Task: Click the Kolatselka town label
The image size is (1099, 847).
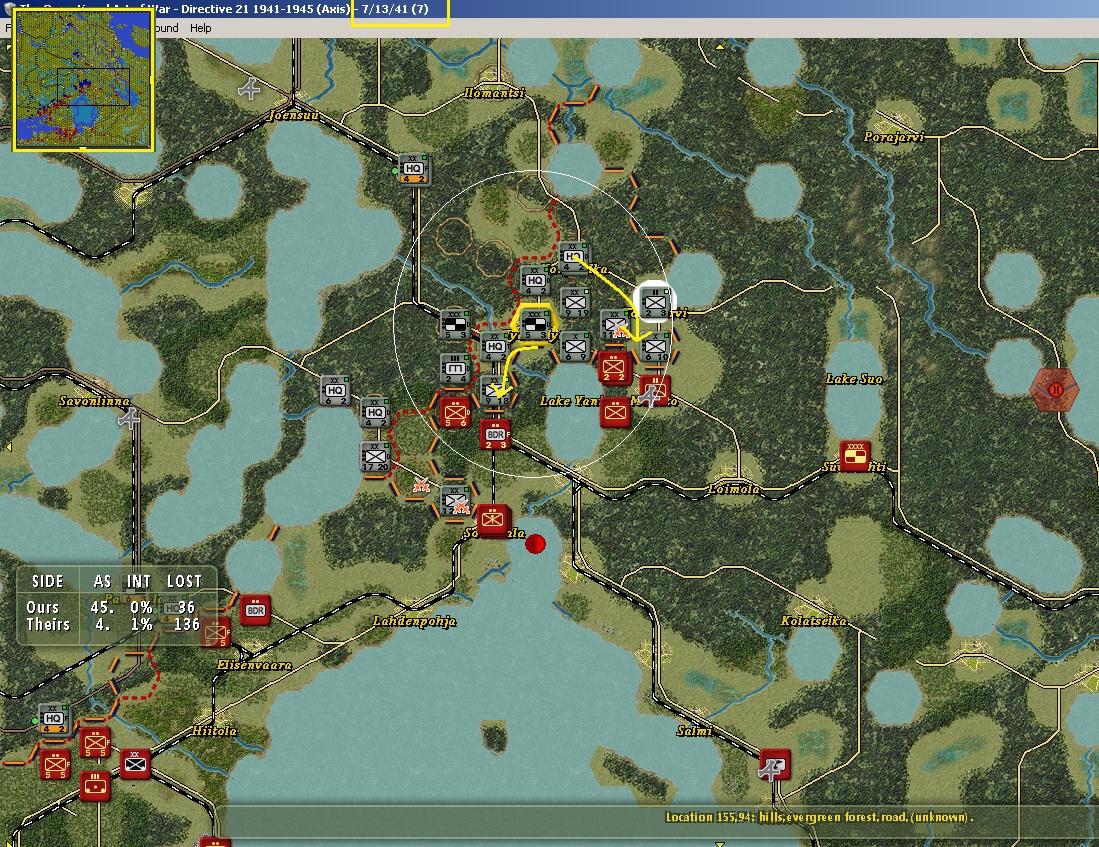Action: [814, 621]
